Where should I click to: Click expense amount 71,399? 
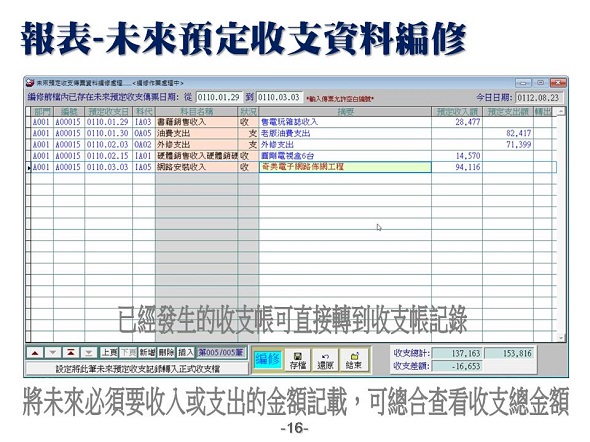point(508,145)
